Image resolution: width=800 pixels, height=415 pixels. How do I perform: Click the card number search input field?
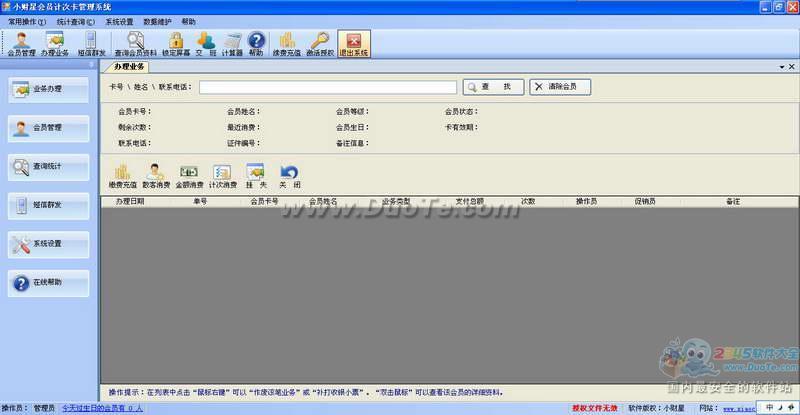coord(328,87)
